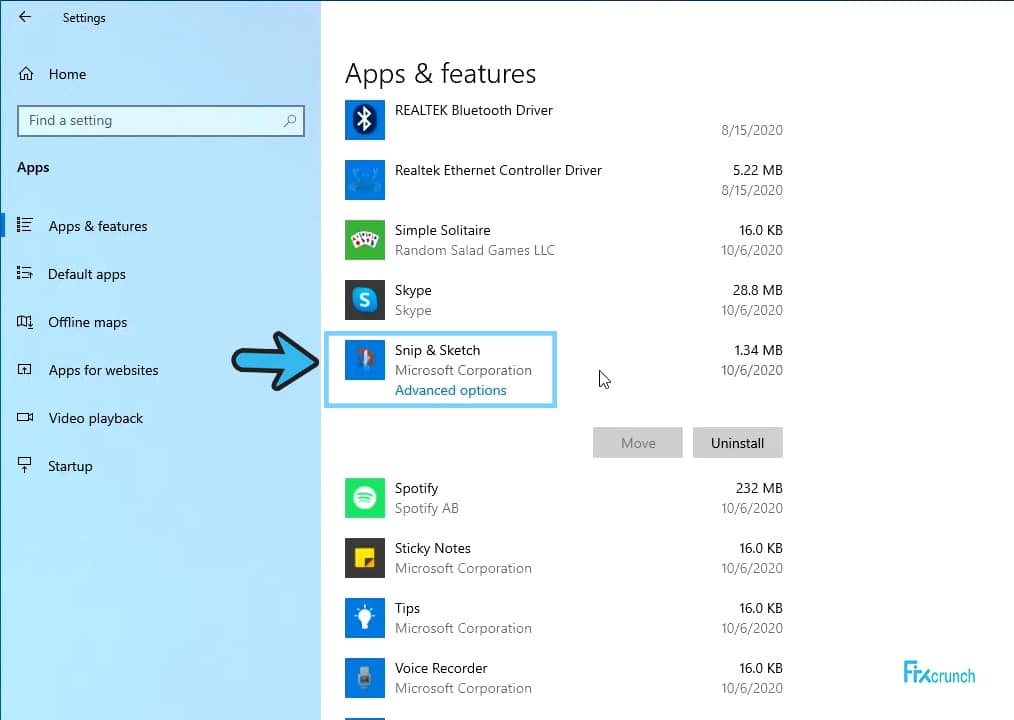The height and width of the screenshot is (720, 1014).
Task: Open the Startup settings page
Action: point(70,466)
